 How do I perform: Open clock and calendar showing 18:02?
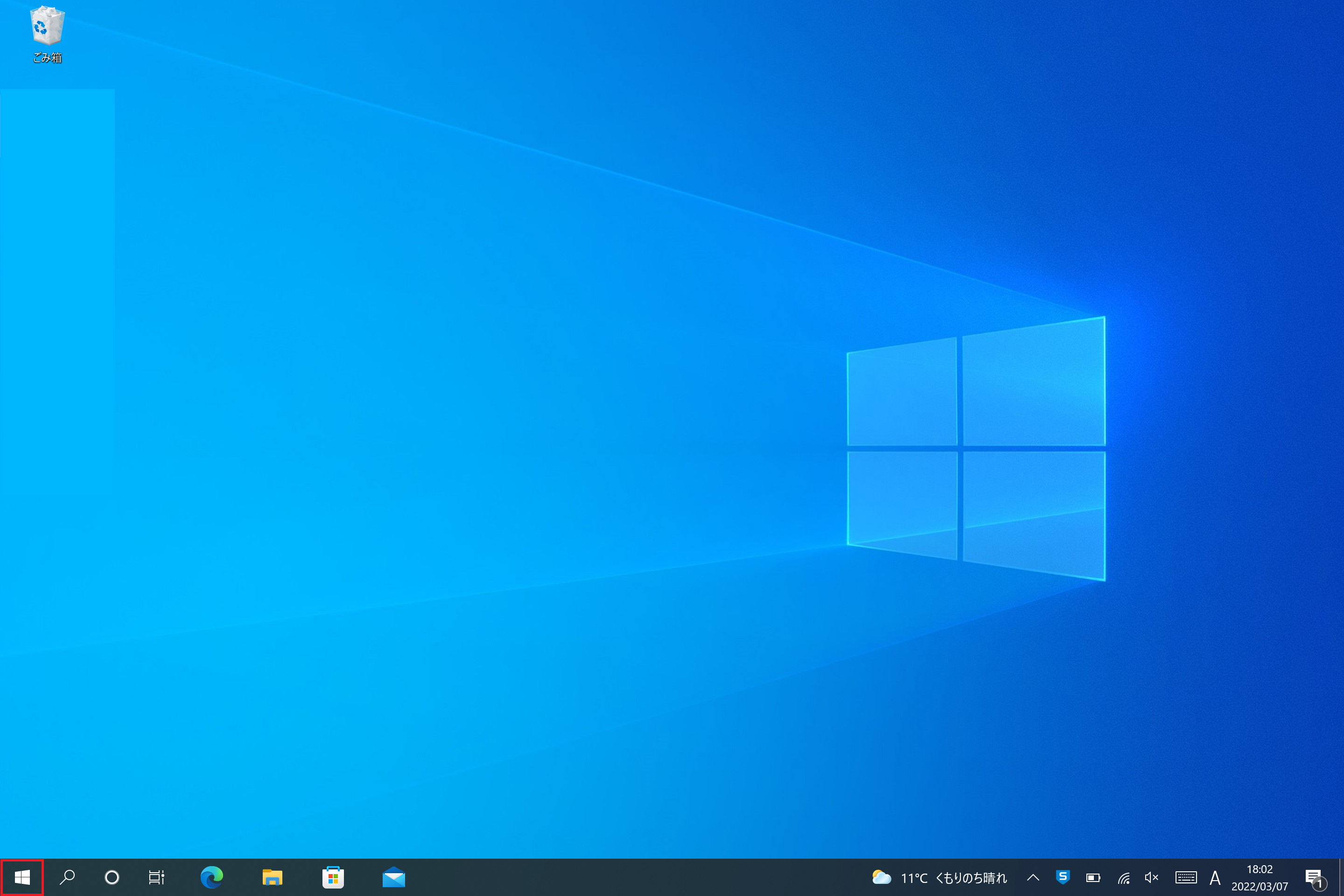coord(1260,878)
